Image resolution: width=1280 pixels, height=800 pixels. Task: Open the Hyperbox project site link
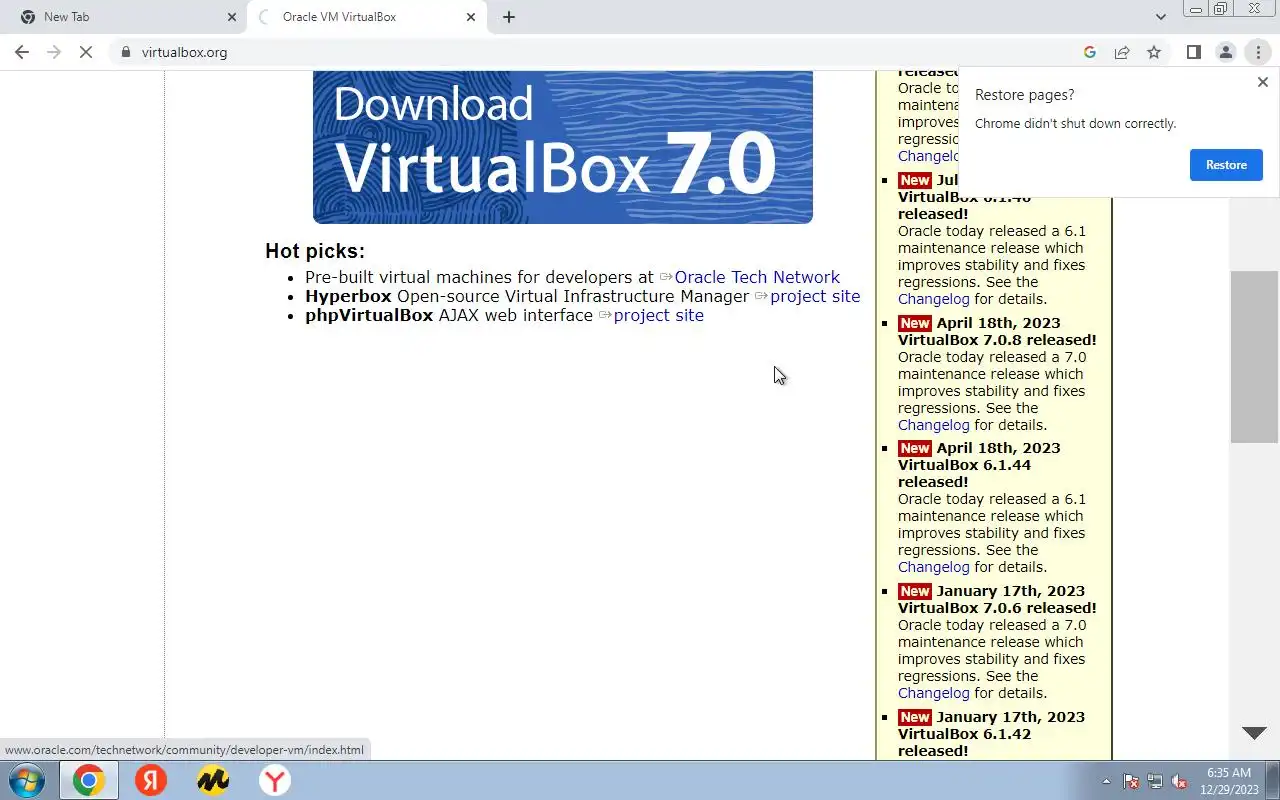coord(815,296)
